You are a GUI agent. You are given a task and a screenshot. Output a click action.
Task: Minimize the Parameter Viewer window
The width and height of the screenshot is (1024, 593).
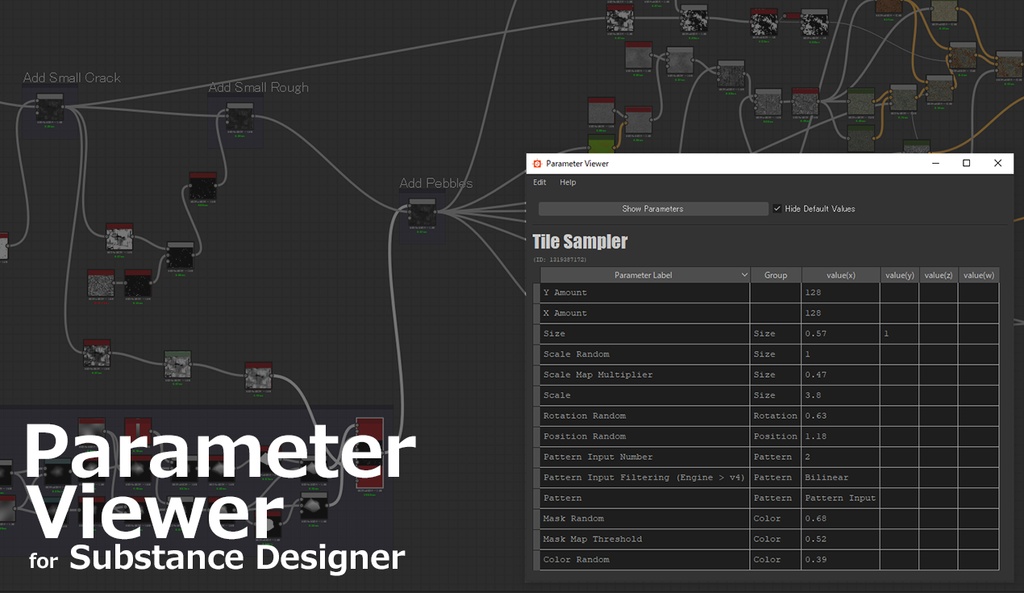click(936, 163)
